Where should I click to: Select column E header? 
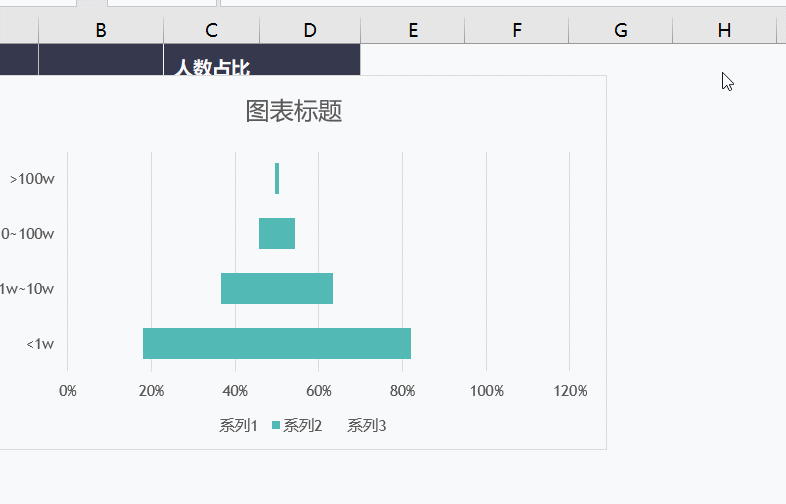click(413, 30)
